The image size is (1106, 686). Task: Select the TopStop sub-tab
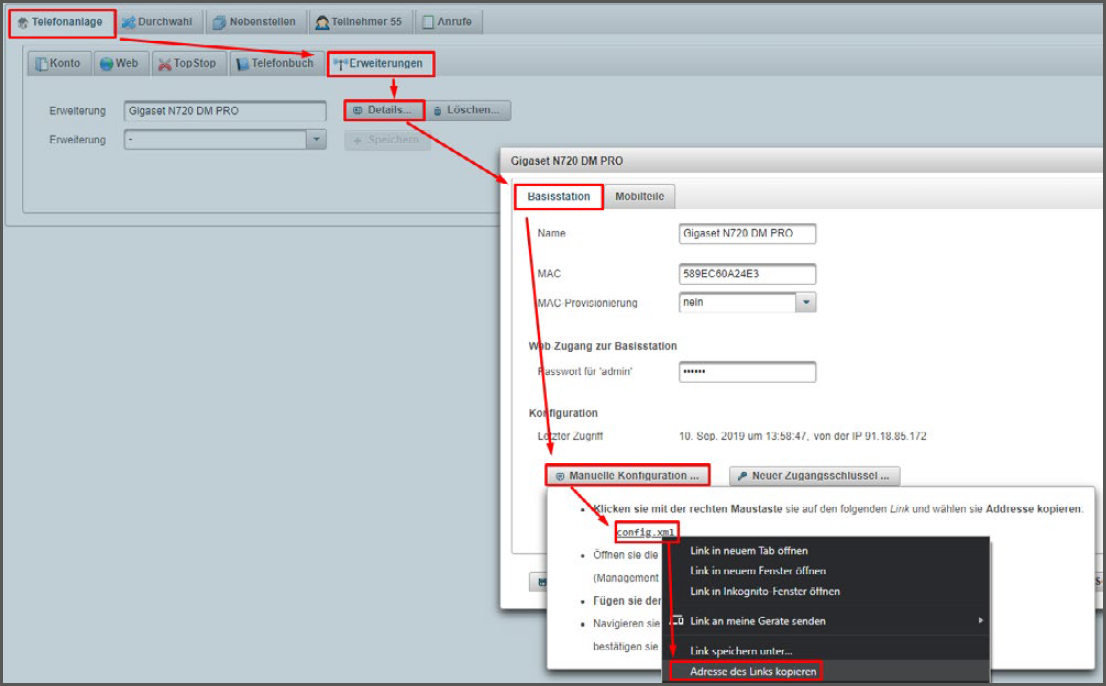point(188,63)
